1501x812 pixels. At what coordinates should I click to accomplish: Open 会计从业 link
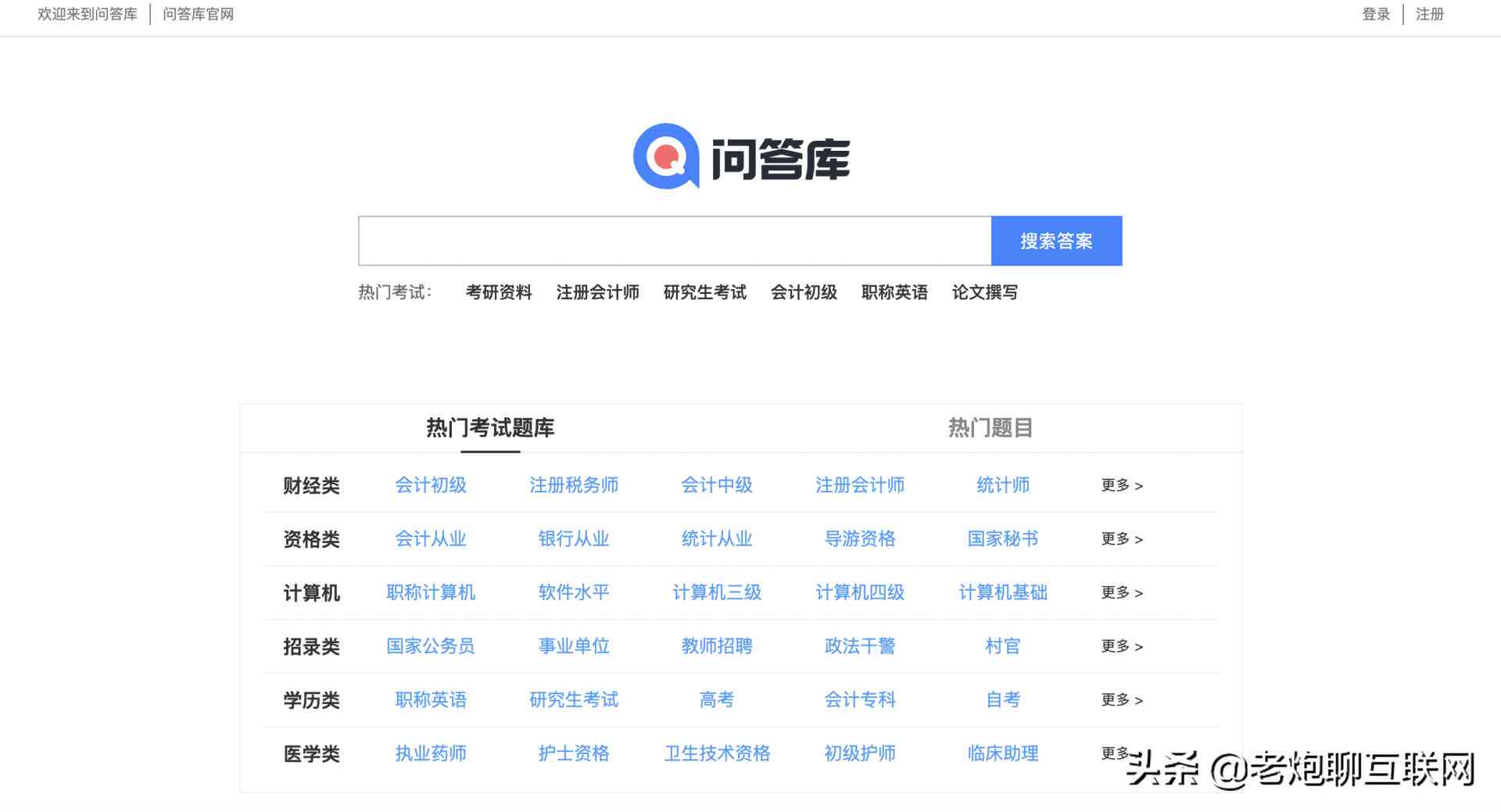(431, 538)
